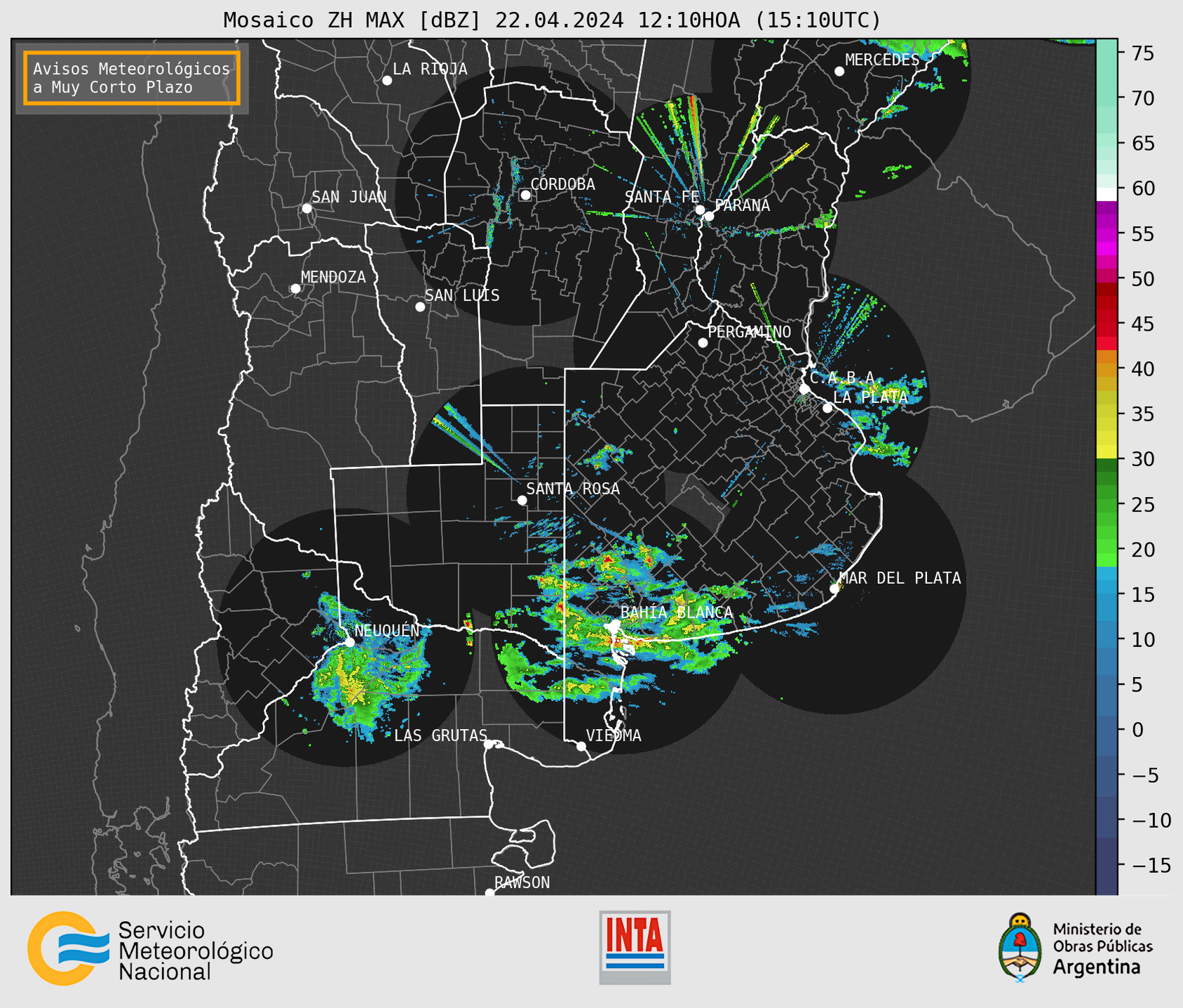
Task: Click the Argentina text under Ministerio logo
Action: [x=1097, y=967]
